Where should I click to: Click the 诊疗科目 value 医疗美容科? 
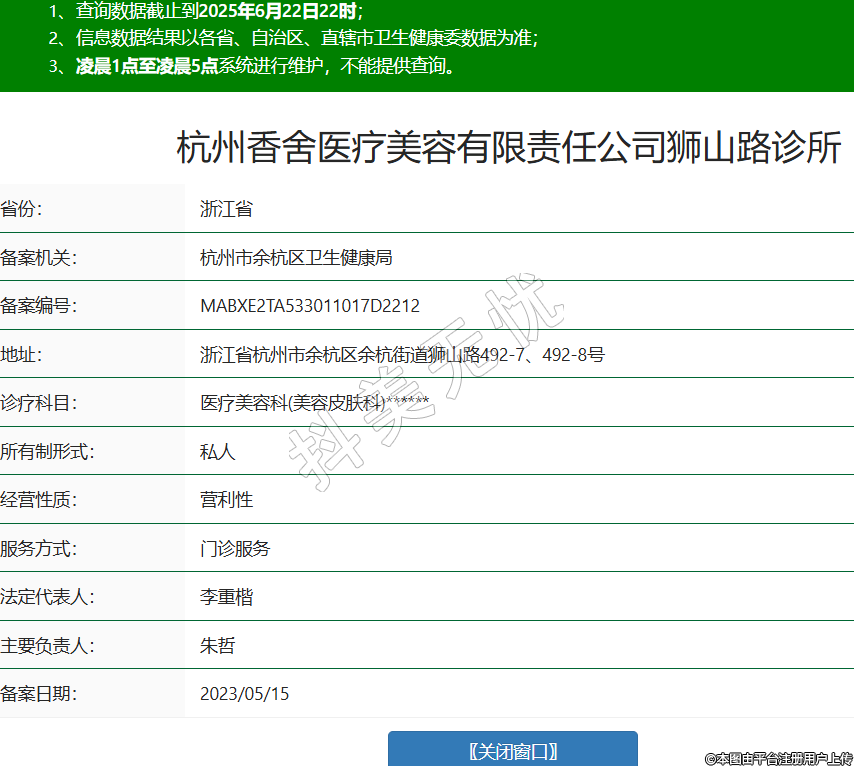click(314, 403)
